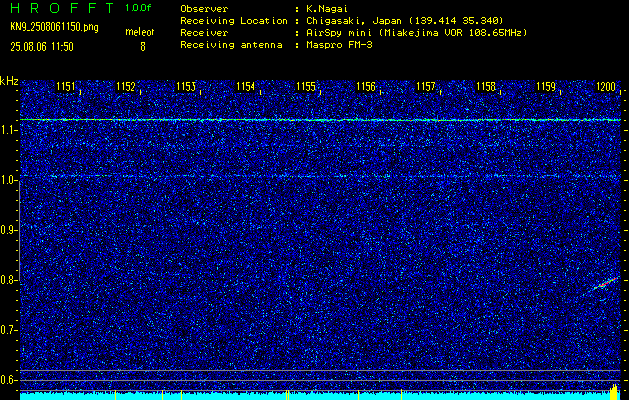Click the Observer field label
The width and height of the screenshot is (629, 400).
(204, 9)
